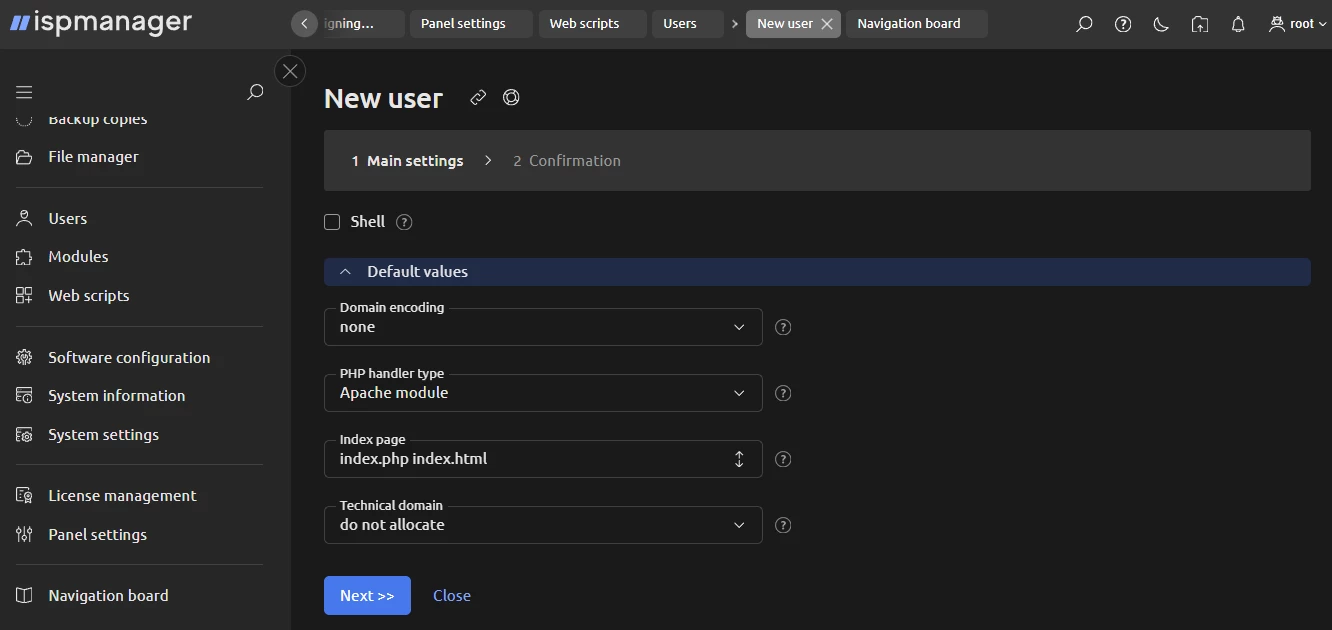The image size is (1332, 630).
Task: Open the Users section in the sidebar
Action: point(67,217)
